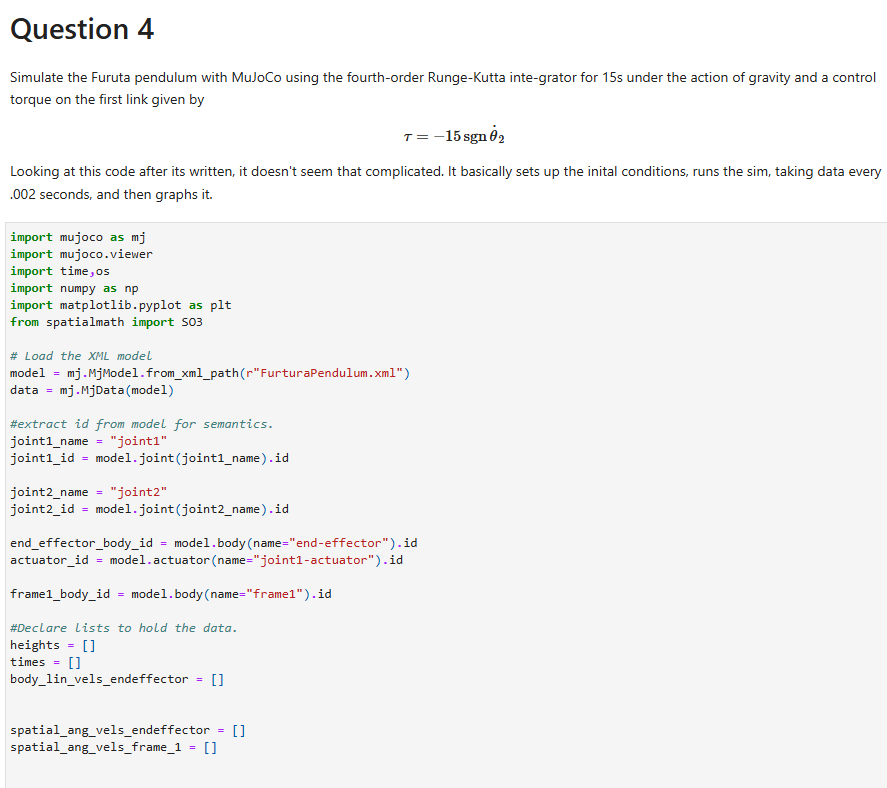Click the "end-effector" string in code
Viewport: 887px width, 788px height.
pyautogui.click(x=339, y=542)
